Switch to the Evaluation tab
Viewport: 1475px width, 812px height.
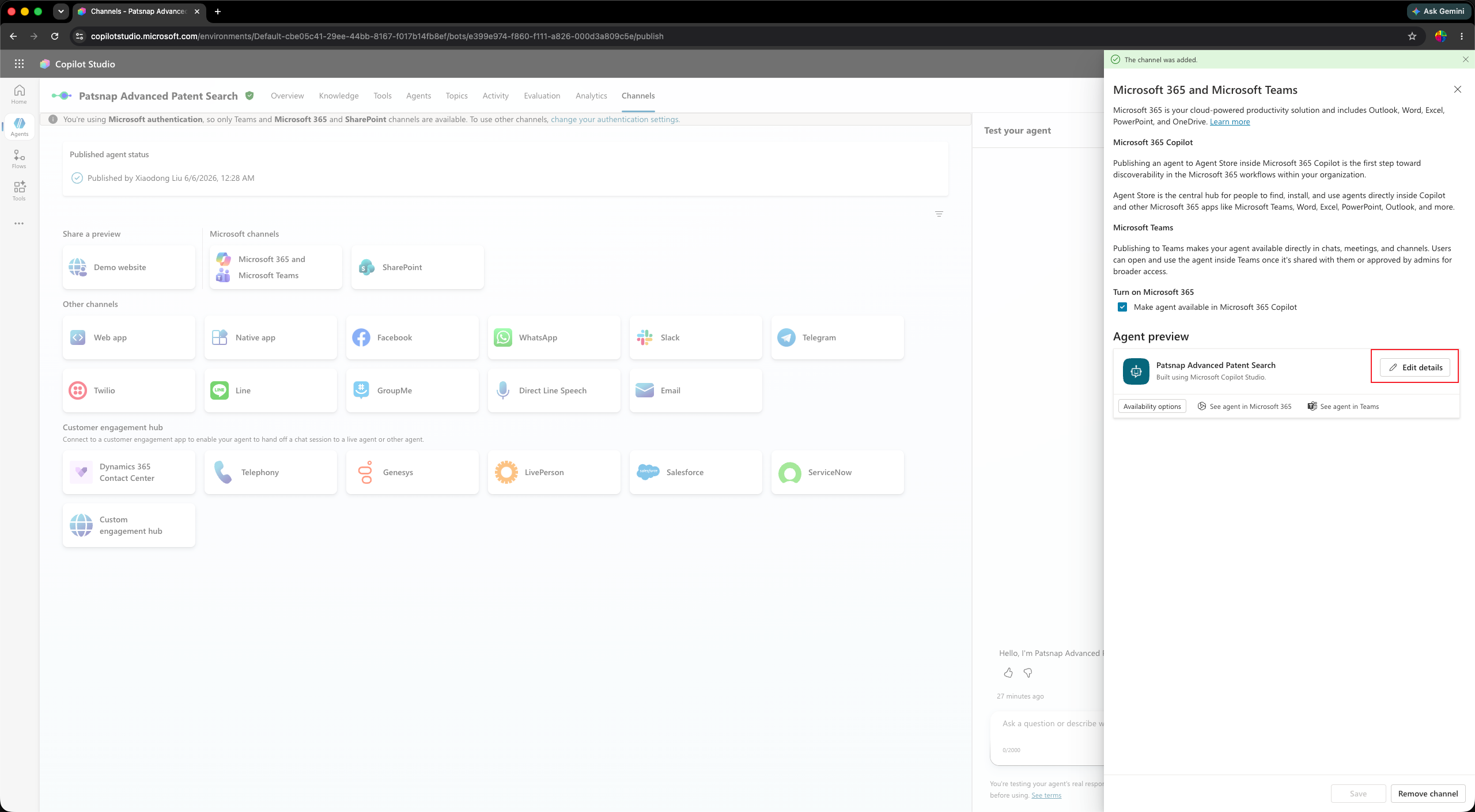pyautogui.click(x=542, y=96)
